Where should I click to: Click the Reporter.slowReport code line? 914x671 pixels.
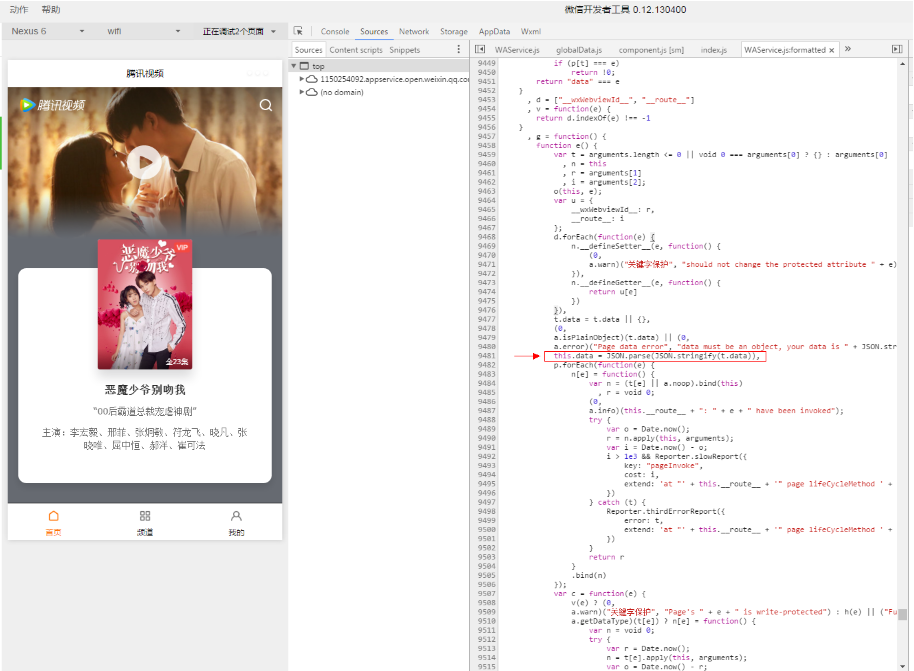coord(676,456)
